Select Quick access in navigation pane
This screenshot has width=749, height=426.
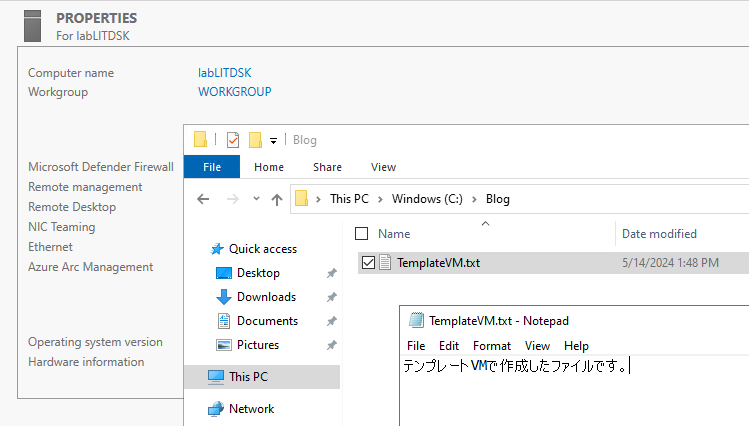tap(263, 249)
